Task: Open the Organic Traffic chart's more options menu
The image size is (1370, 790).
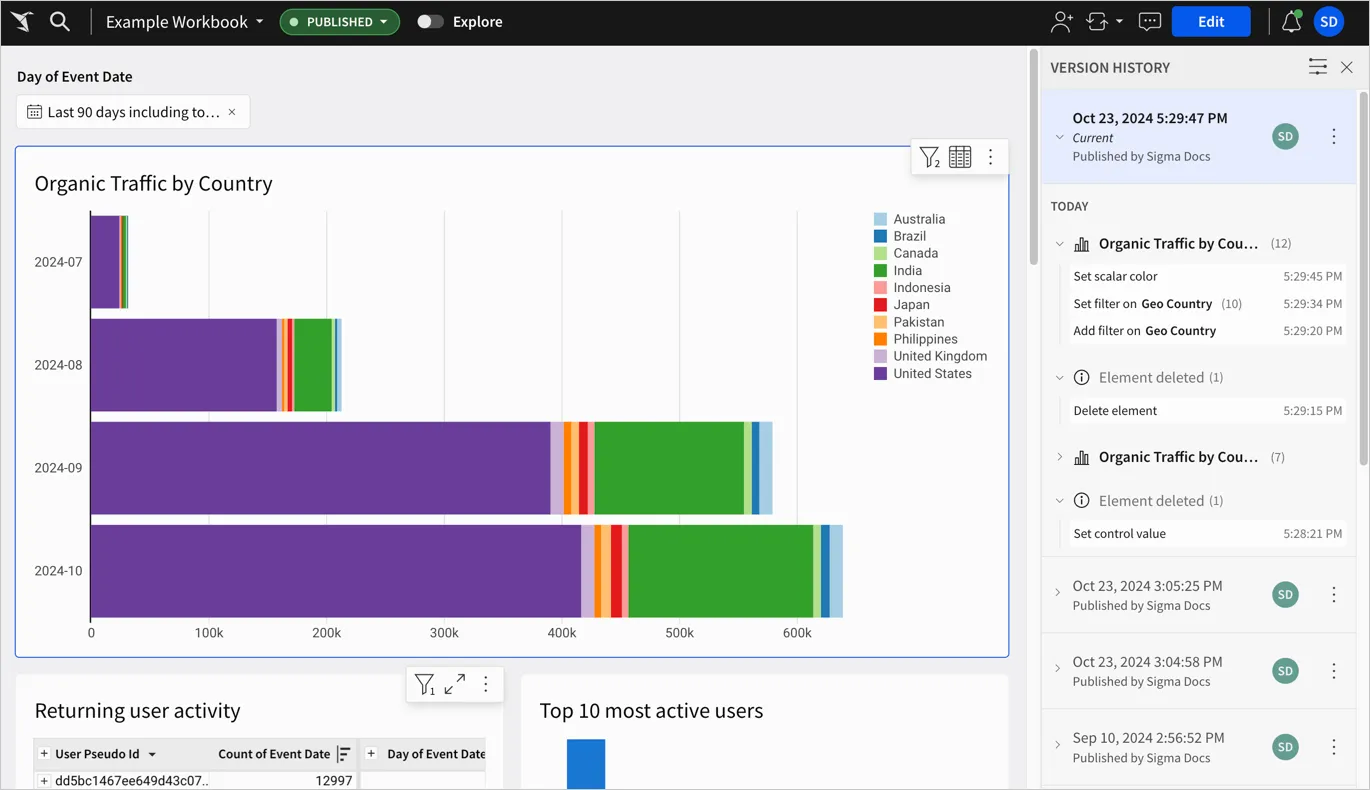Action: pos(991,157)
